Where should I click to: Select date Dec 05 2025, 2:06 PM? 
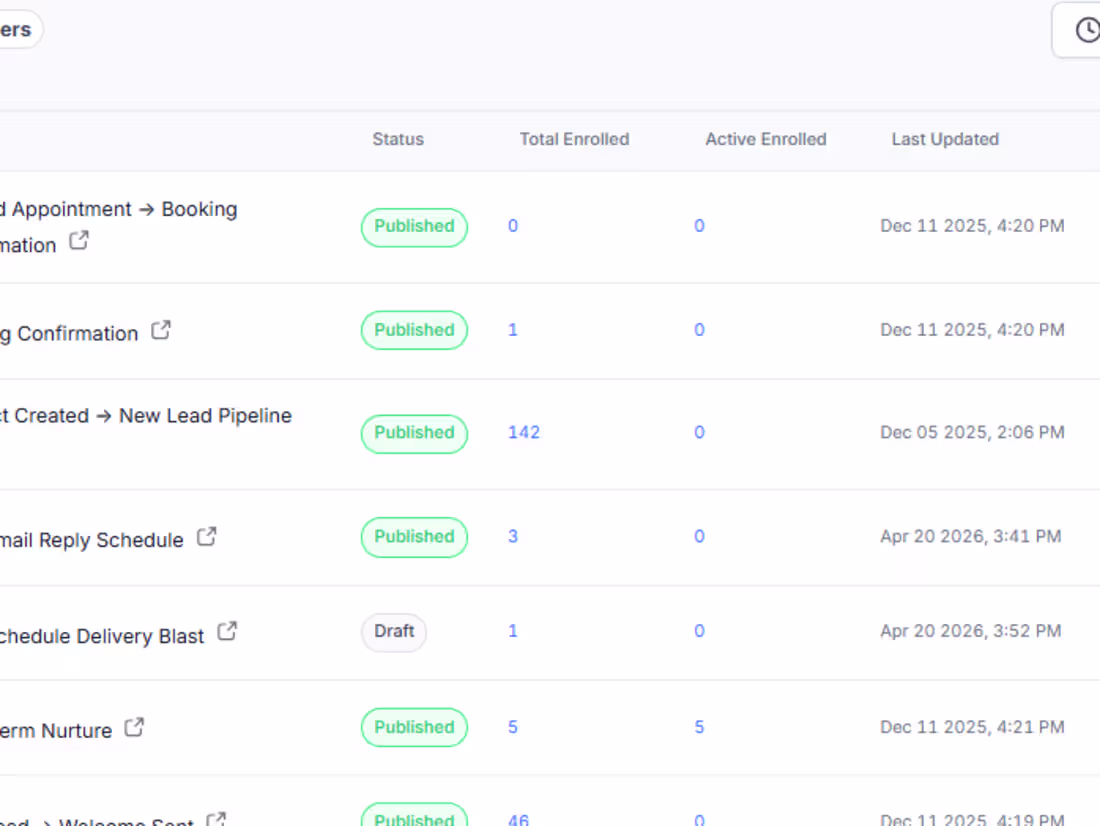coord(972,432)
